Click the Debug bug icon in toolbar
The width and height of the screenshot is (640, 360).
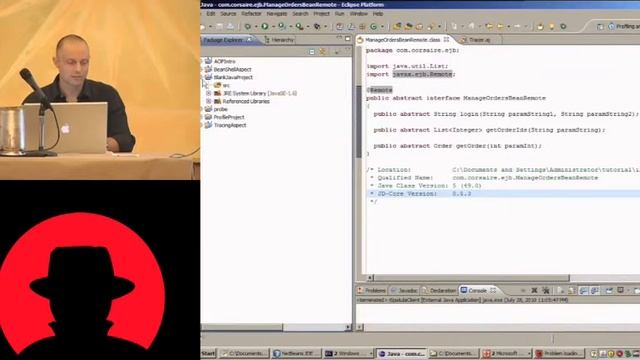pos(247,27)
